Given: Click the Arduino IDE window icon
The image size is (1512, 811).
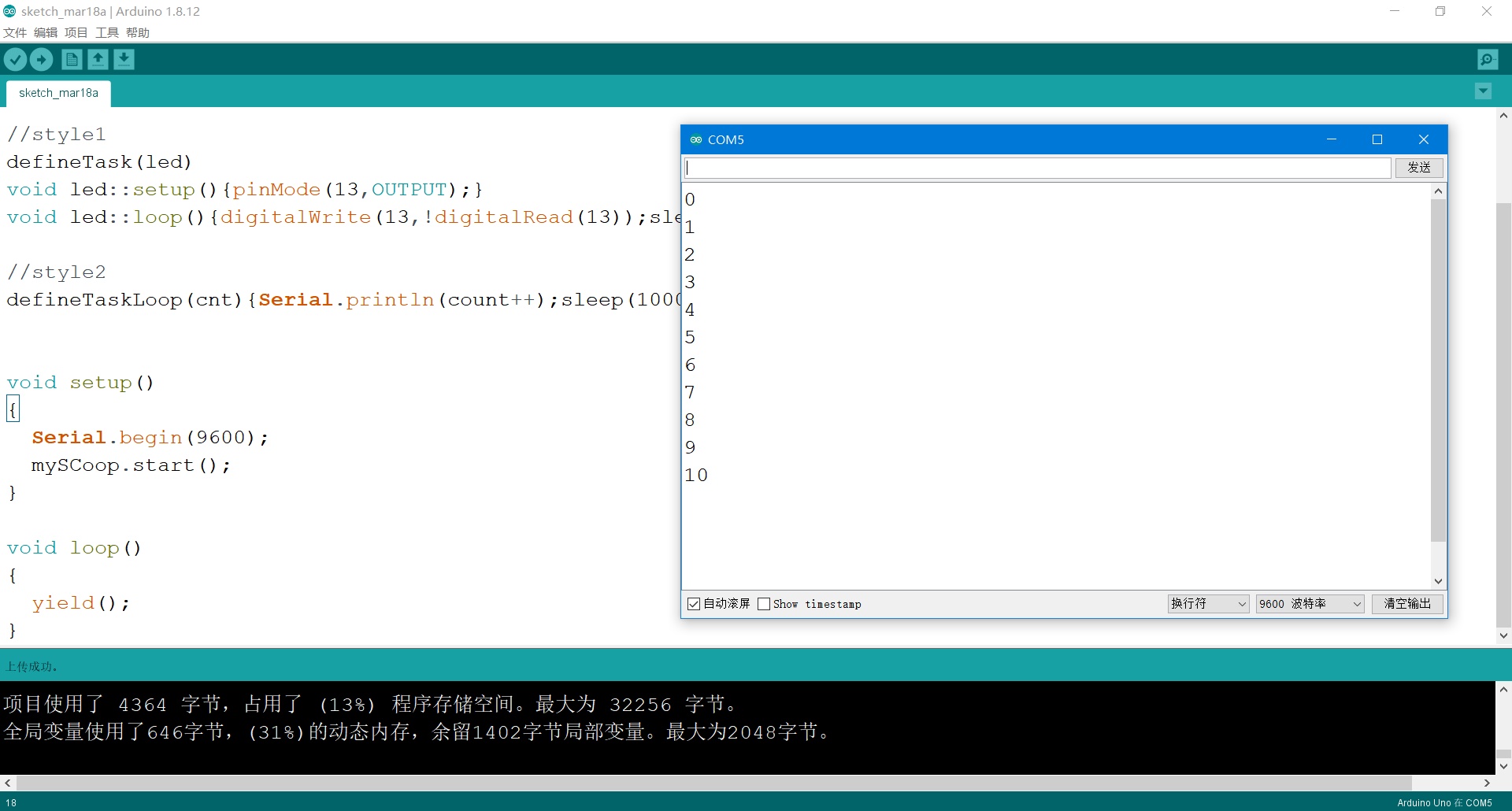Looking at the screenshot, I should [10, 11].
